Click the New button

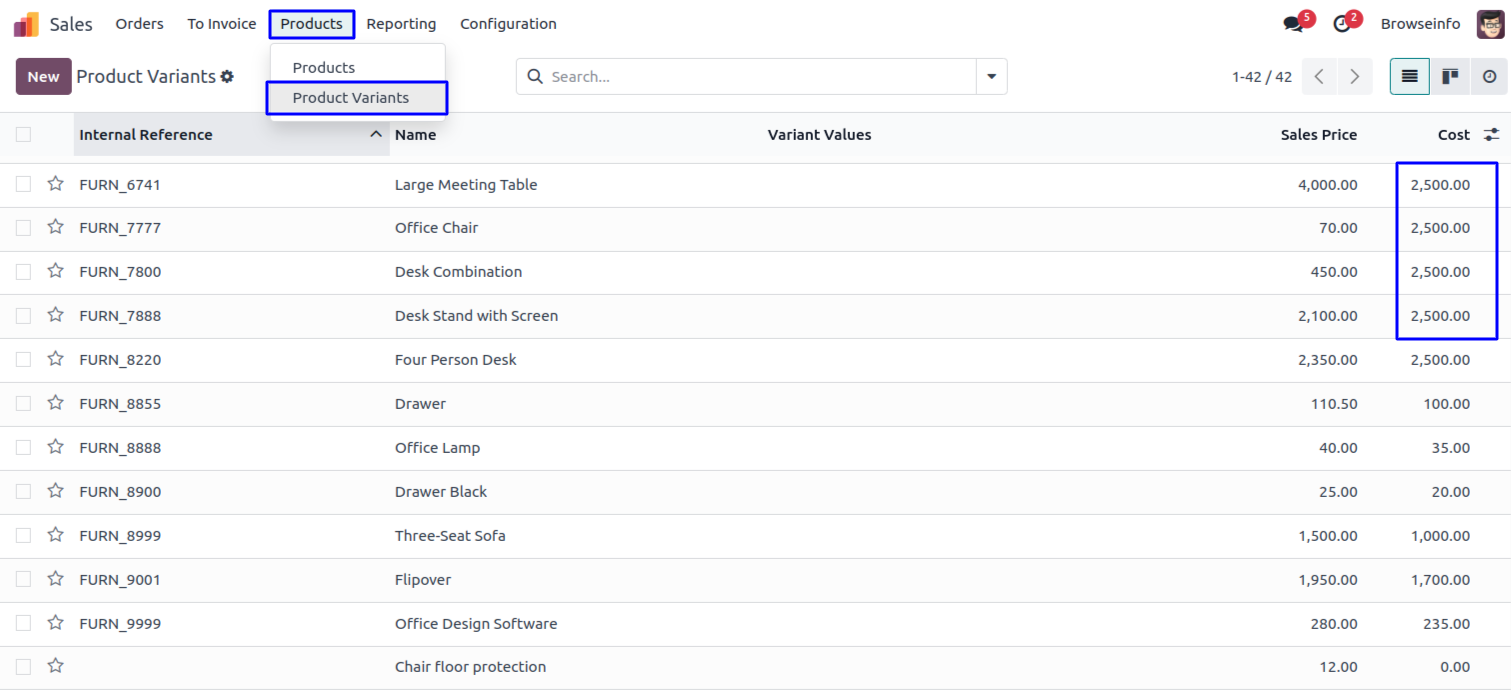point(43,77)
